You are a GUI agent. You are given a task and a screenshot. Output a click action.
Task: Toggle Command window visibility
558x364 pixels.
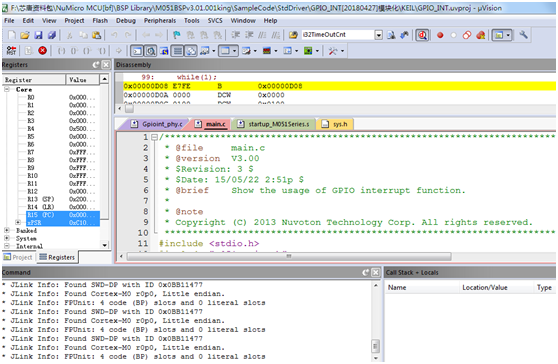(137, 51)
